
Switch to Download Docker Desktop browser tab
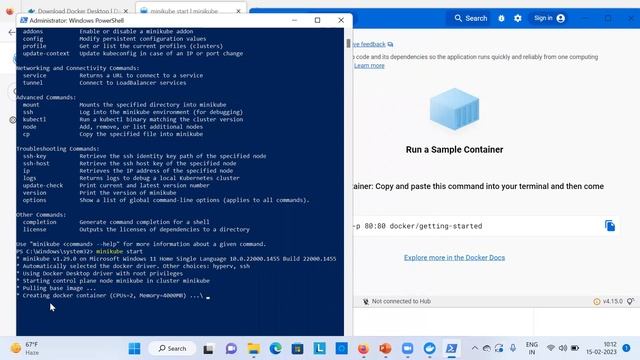[78, 11]
